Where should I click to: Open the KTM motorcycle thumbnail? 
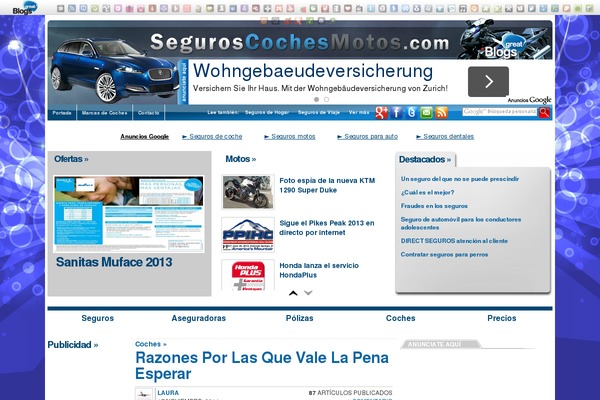pos(248,192)
